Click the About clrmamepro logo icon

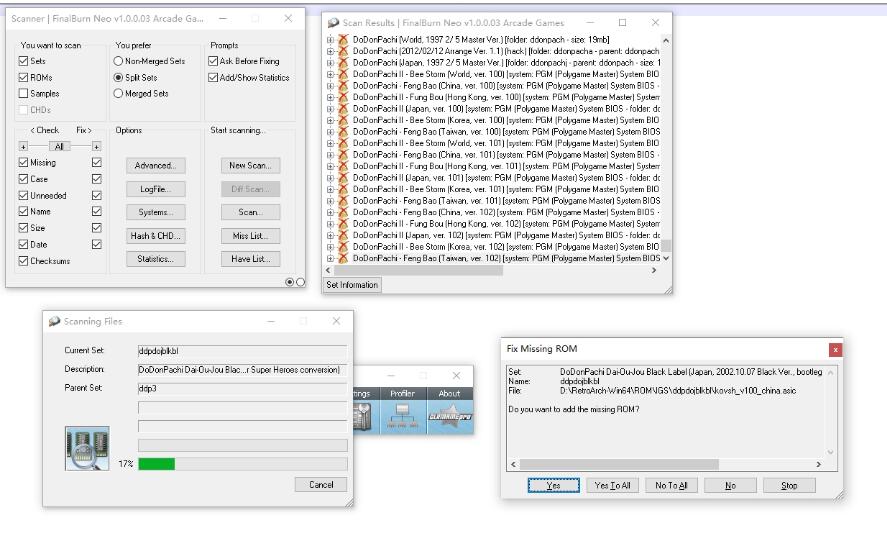450,416
